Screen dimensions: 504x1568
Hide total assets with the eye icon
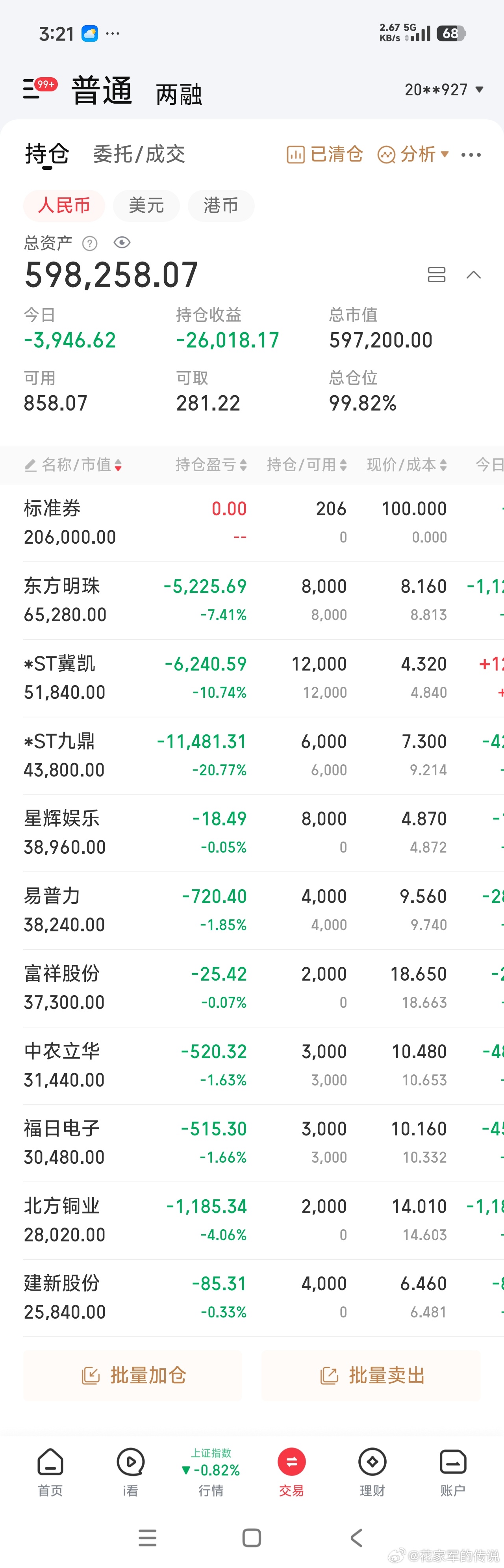122,243
